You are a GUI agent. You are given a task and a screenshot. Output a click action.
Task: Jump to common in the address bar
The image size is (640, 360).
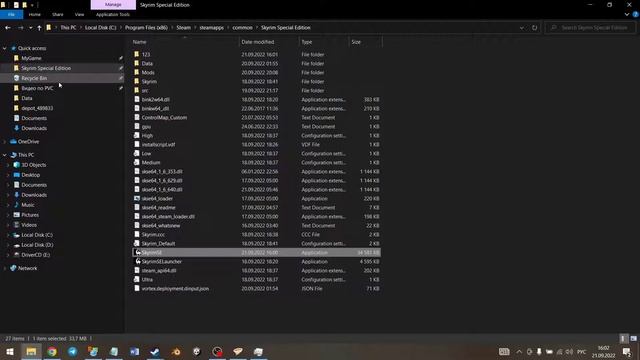(x=242, y=28)
